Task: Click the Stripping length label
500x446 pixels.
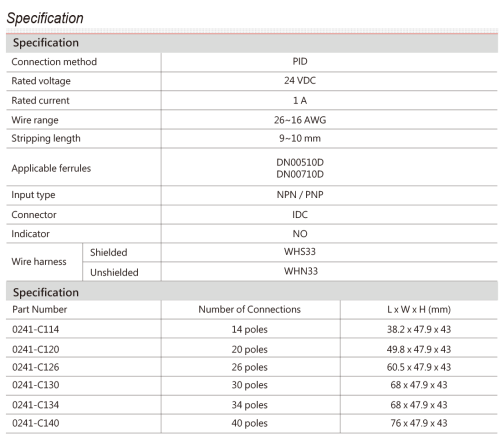Action: pos(46,138)
